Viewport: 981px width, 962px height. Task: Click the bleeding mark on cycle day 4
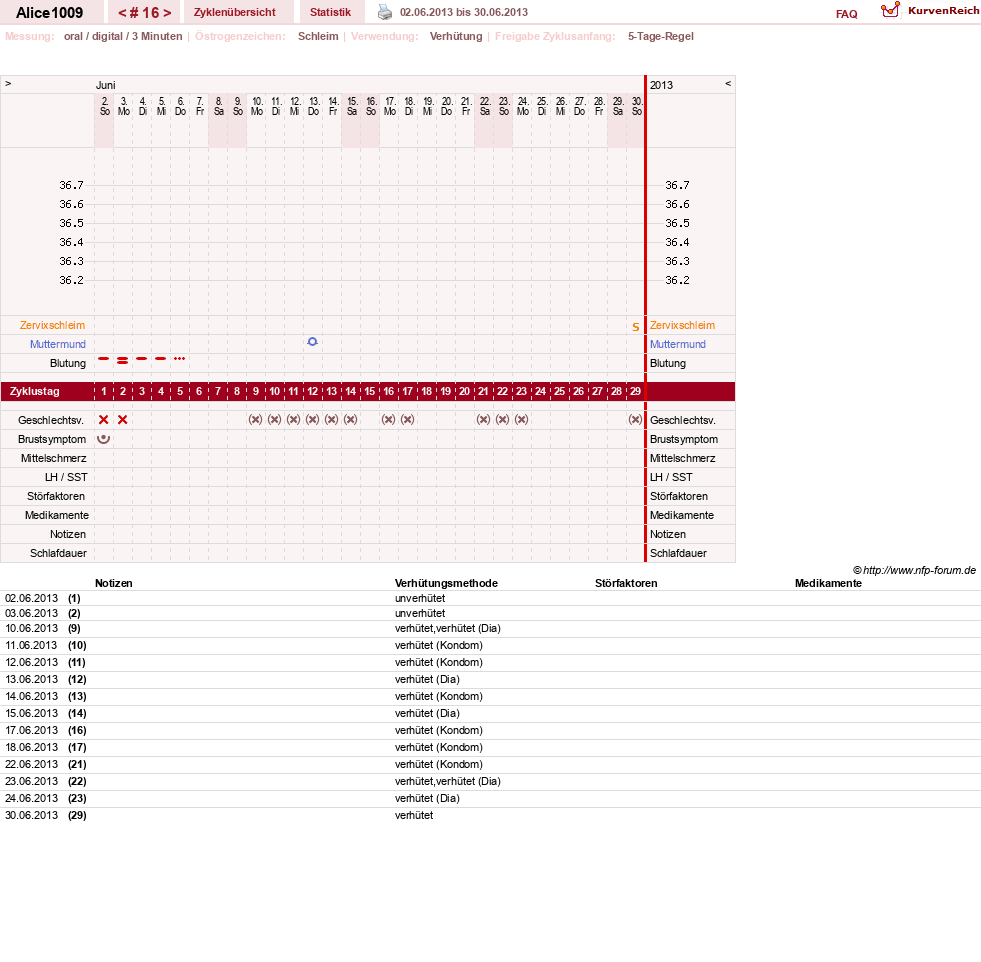[161, 358]
